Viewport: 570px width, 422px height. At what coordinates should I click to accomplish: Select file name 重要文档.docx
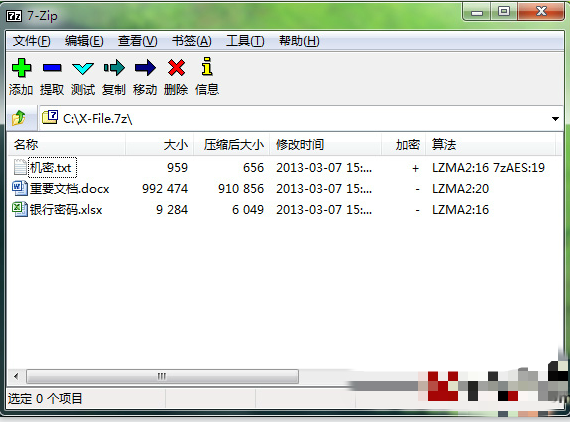click(69, 189)
